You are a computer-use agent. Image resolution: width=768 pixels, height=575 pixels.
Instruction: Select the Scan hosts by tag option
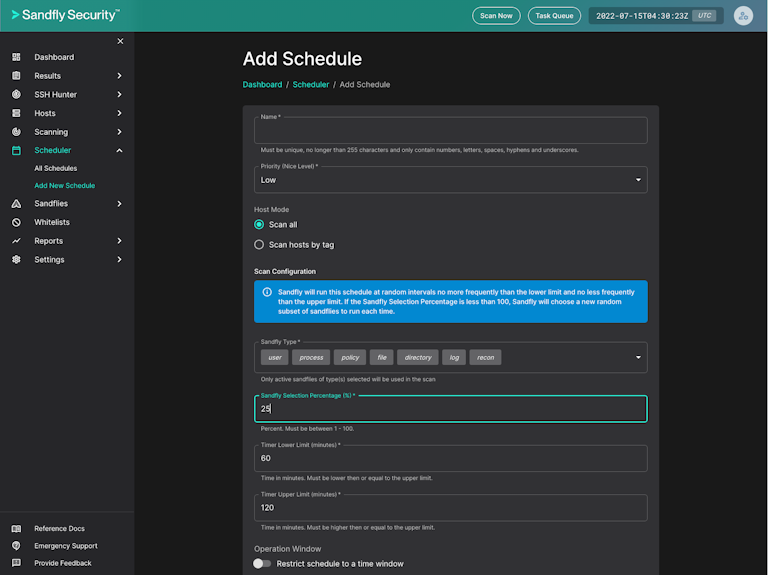coord(259,244)
